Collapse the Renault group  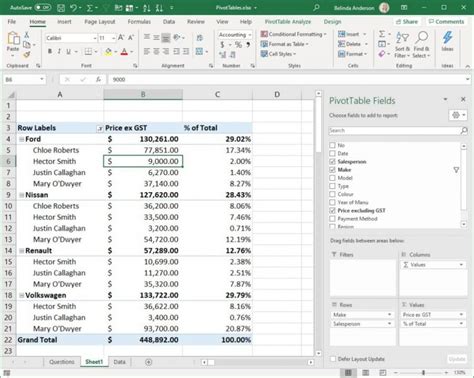tap(21, 251)
